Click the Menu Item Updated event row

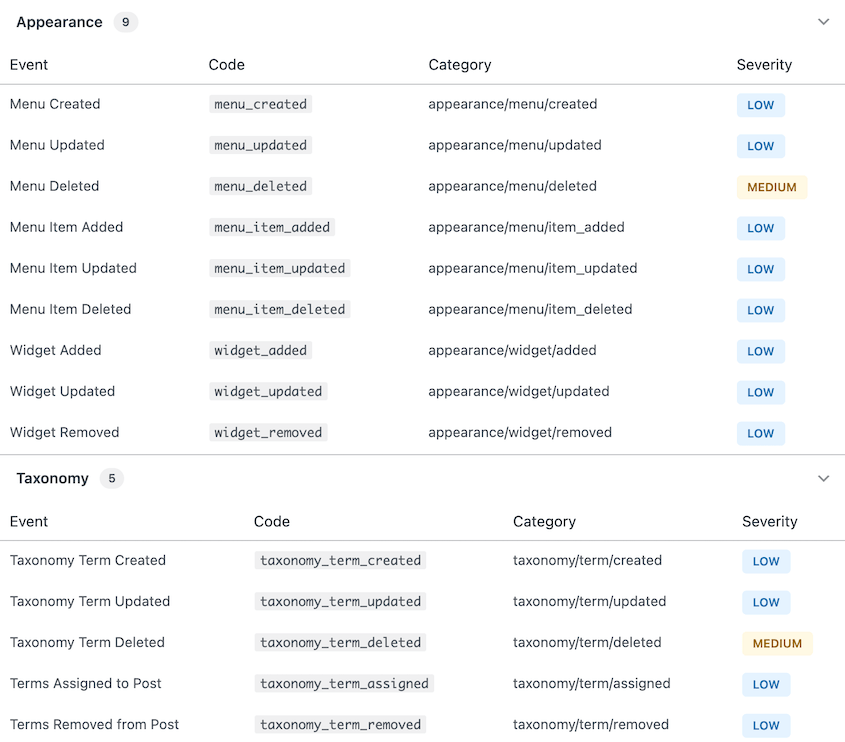[73, 268]
